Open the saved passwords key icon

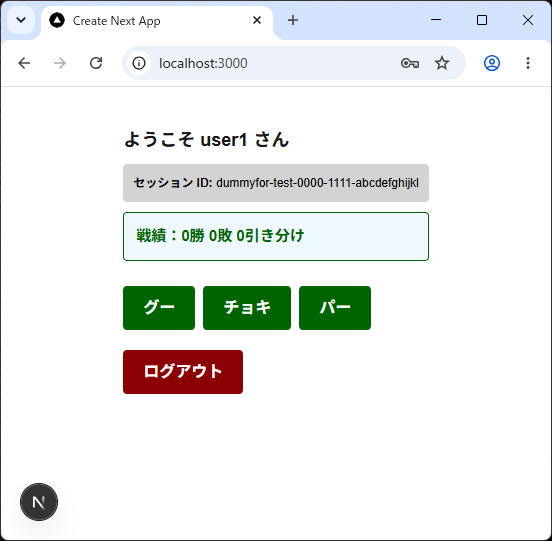click(410, 63)
